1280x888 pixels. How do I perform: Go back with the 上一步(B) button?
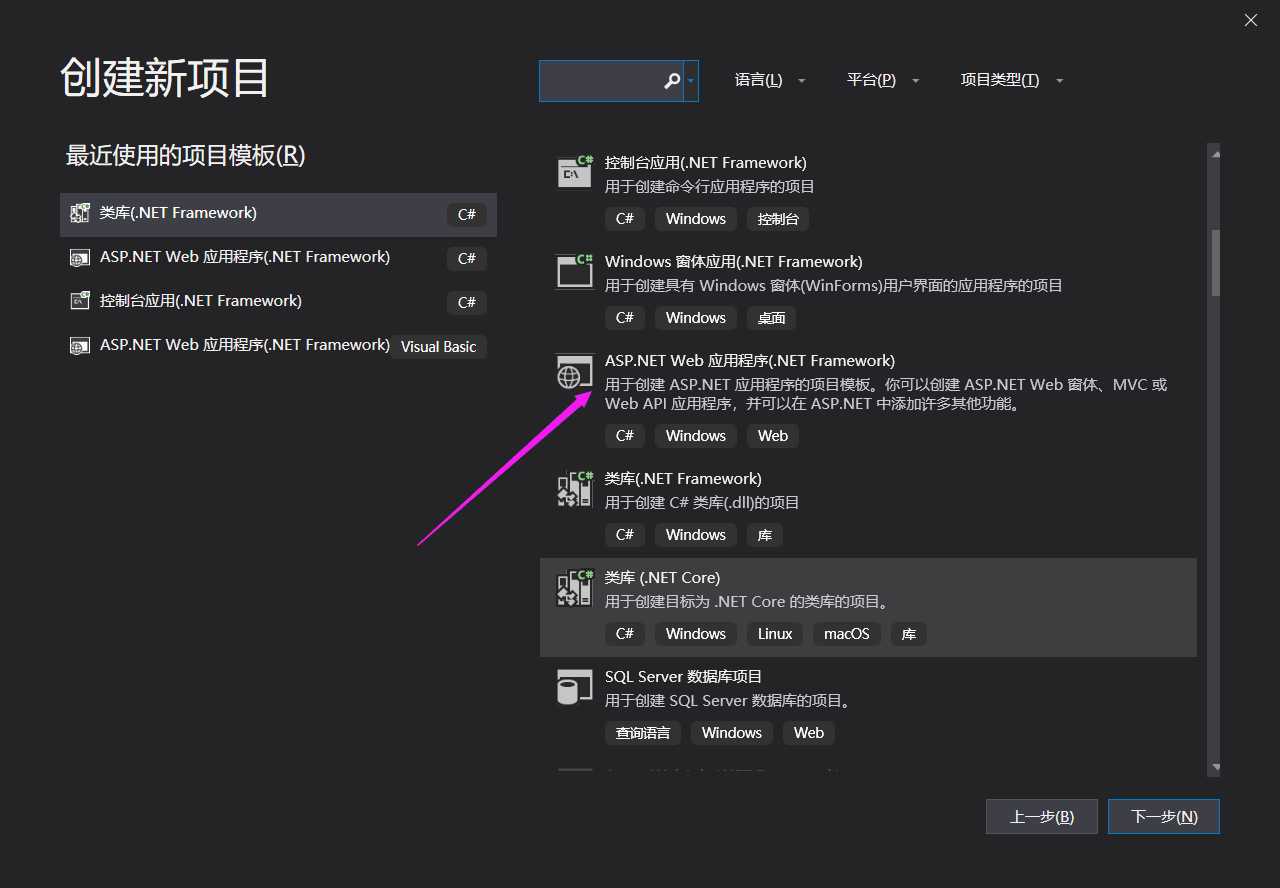point(1042,817)
